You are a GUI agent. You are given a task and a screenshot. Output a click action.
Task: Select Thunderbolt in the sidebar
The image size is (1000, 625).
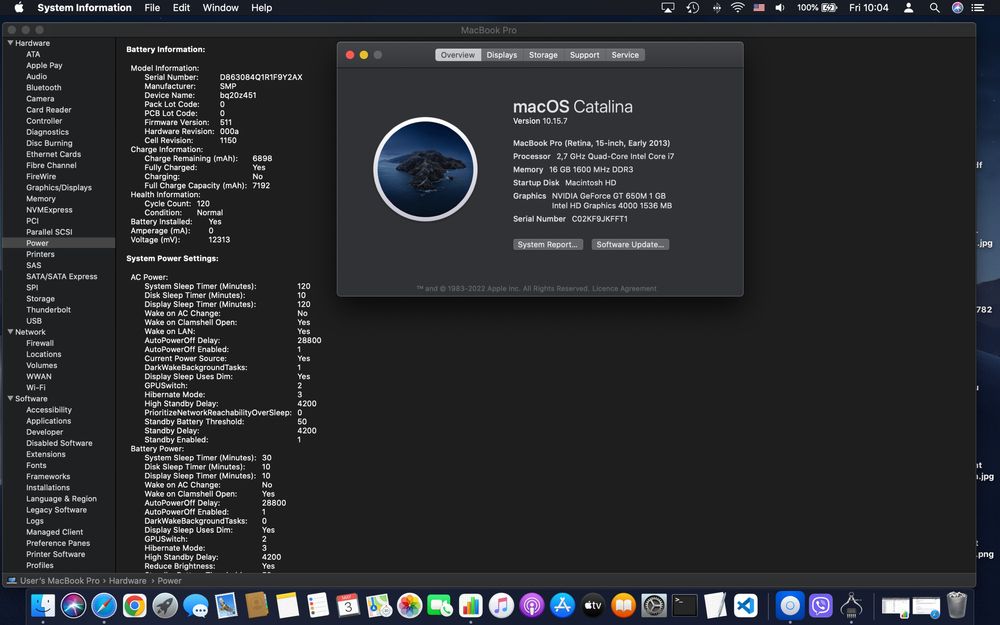click(x=48, y=309)
